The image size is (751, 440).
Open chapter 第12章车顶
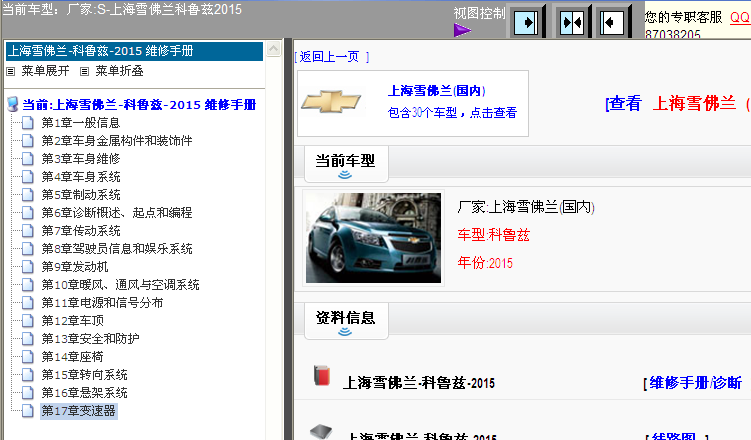(72, 321)
